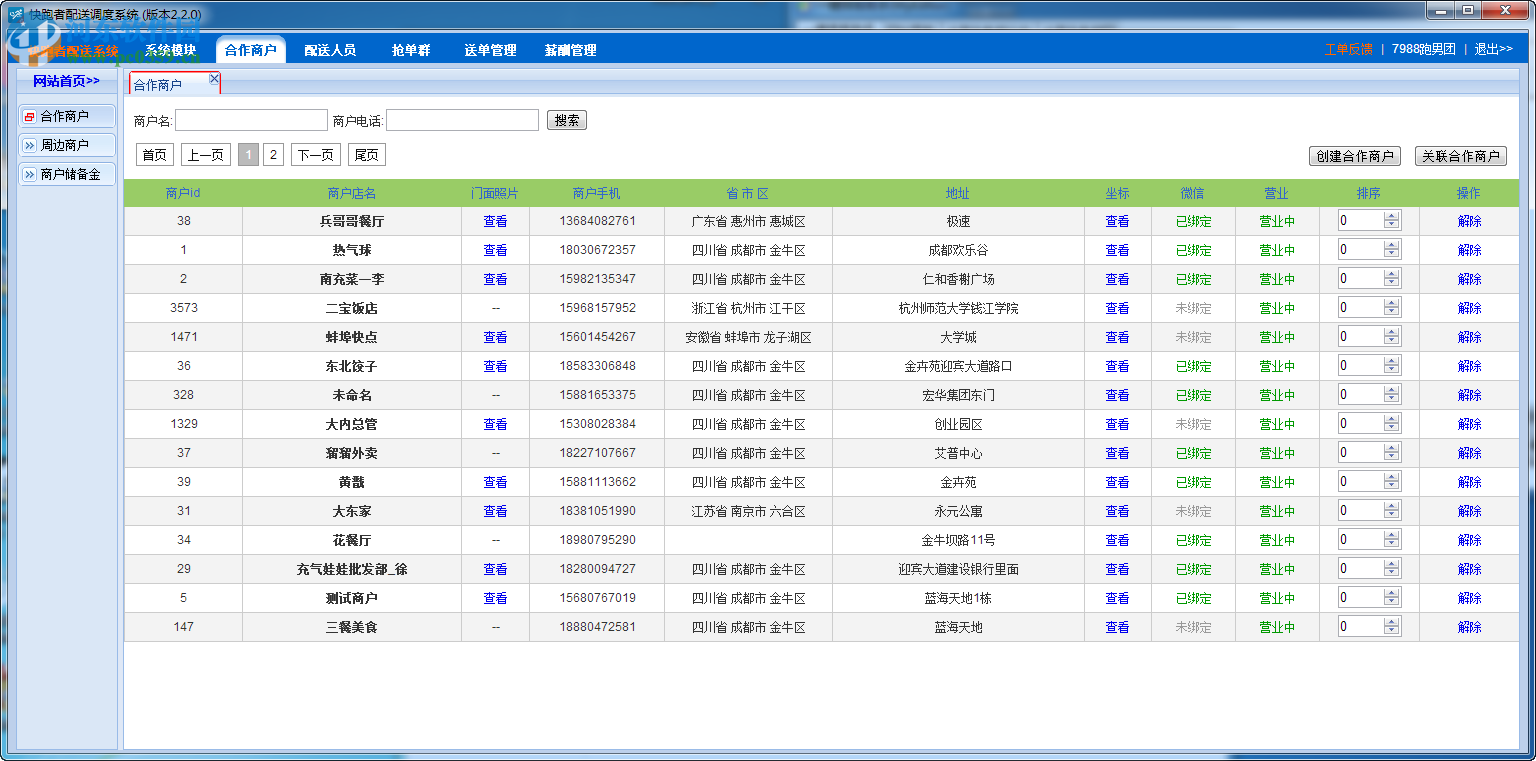
Task: Click the 搜索 button
Action: click(567, 120)
